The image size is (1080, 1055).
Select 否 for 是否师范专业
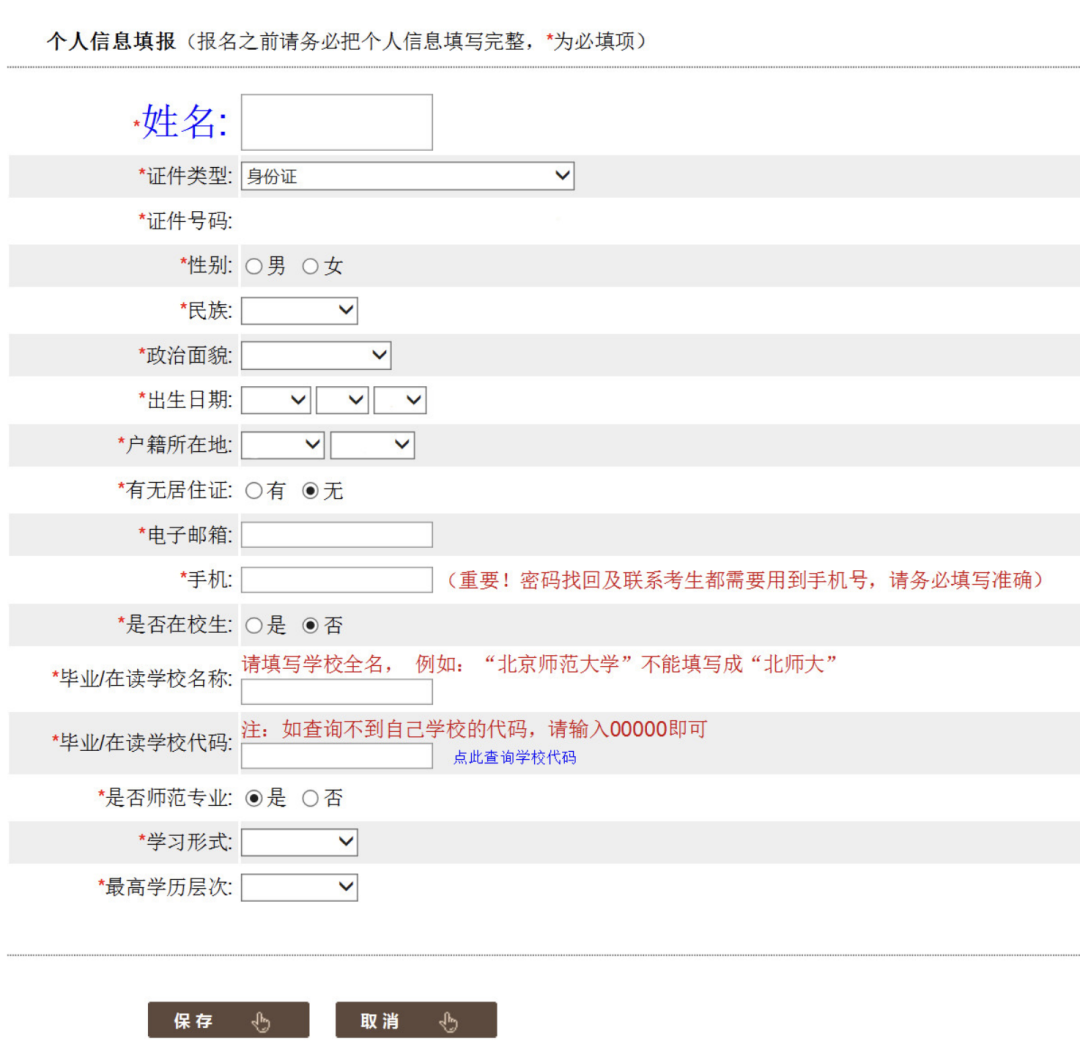click(x=310, y=798)
